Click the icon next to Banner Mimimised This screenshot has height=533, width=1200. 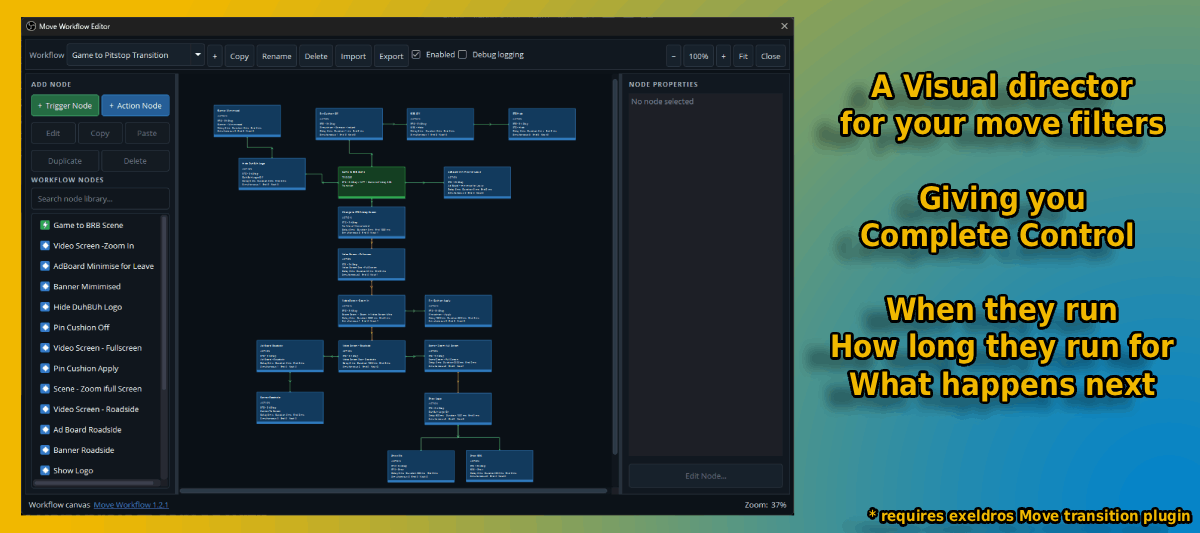(x=45, y=286)
